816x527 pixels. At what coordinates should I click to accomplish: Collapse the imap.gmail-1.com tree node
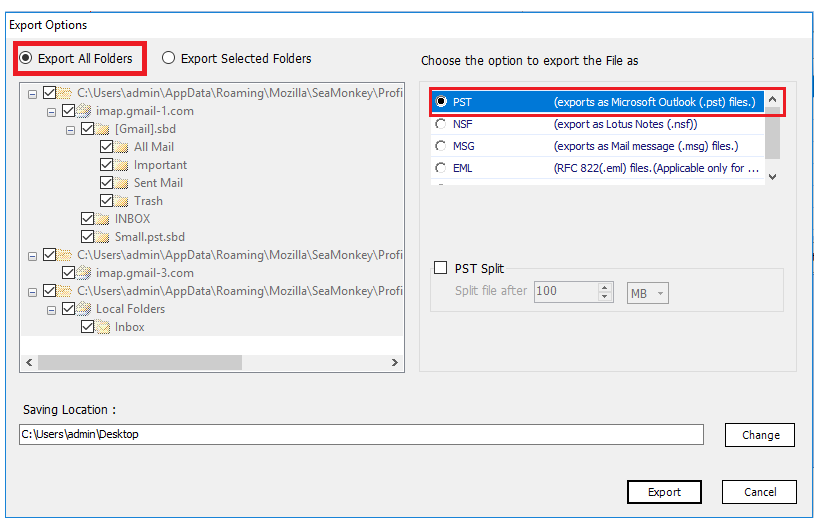tap(51, 112)
